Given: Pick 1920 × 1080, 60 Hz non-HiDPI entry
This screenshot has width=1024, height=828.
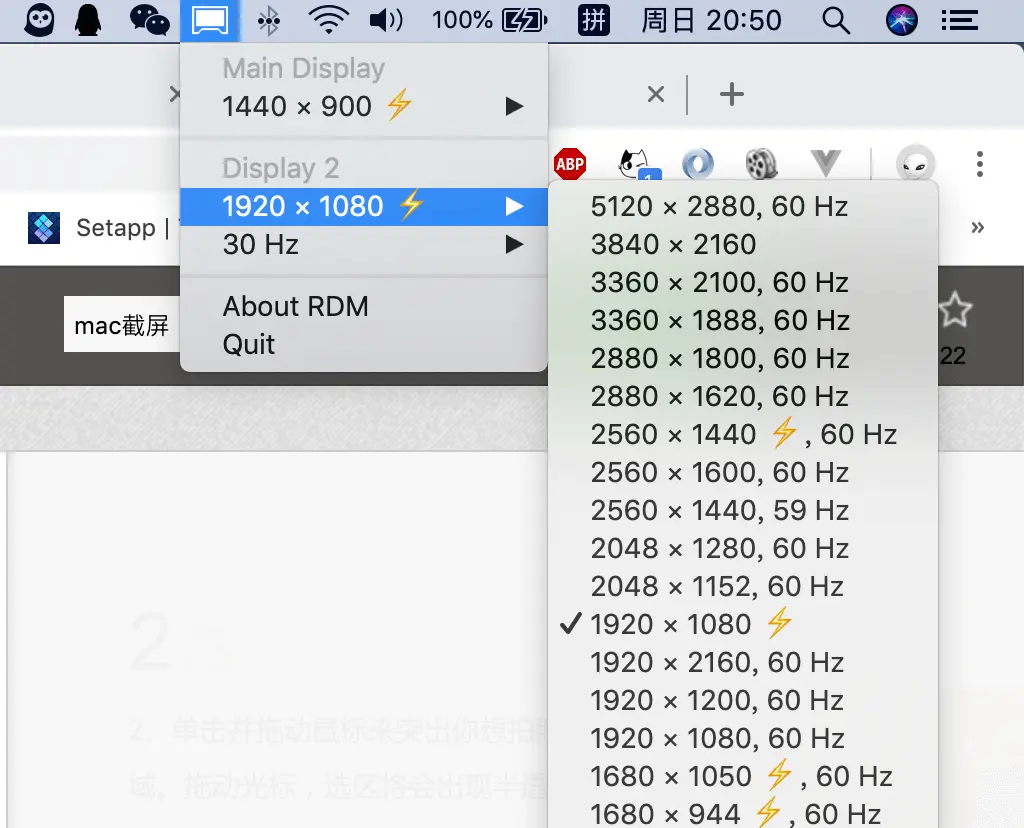Looking at the screenshot, I should [743, 738].
